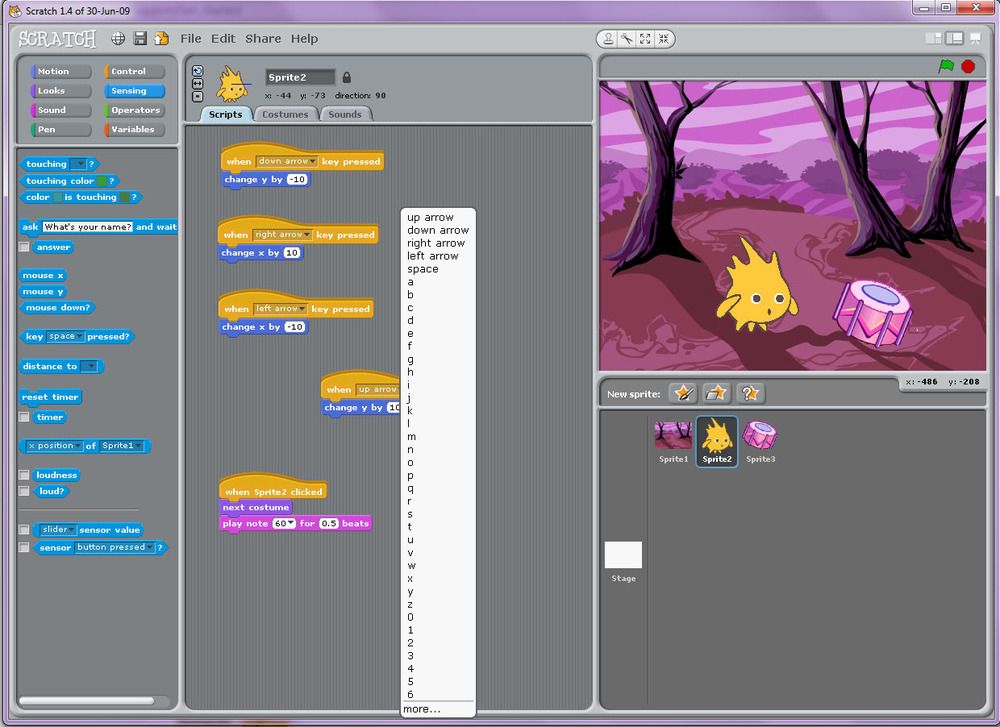The height and width of the screenshot is (727, 1000).
Task: Toggle the timer reporter checkbox
Action: pos(24,417)
